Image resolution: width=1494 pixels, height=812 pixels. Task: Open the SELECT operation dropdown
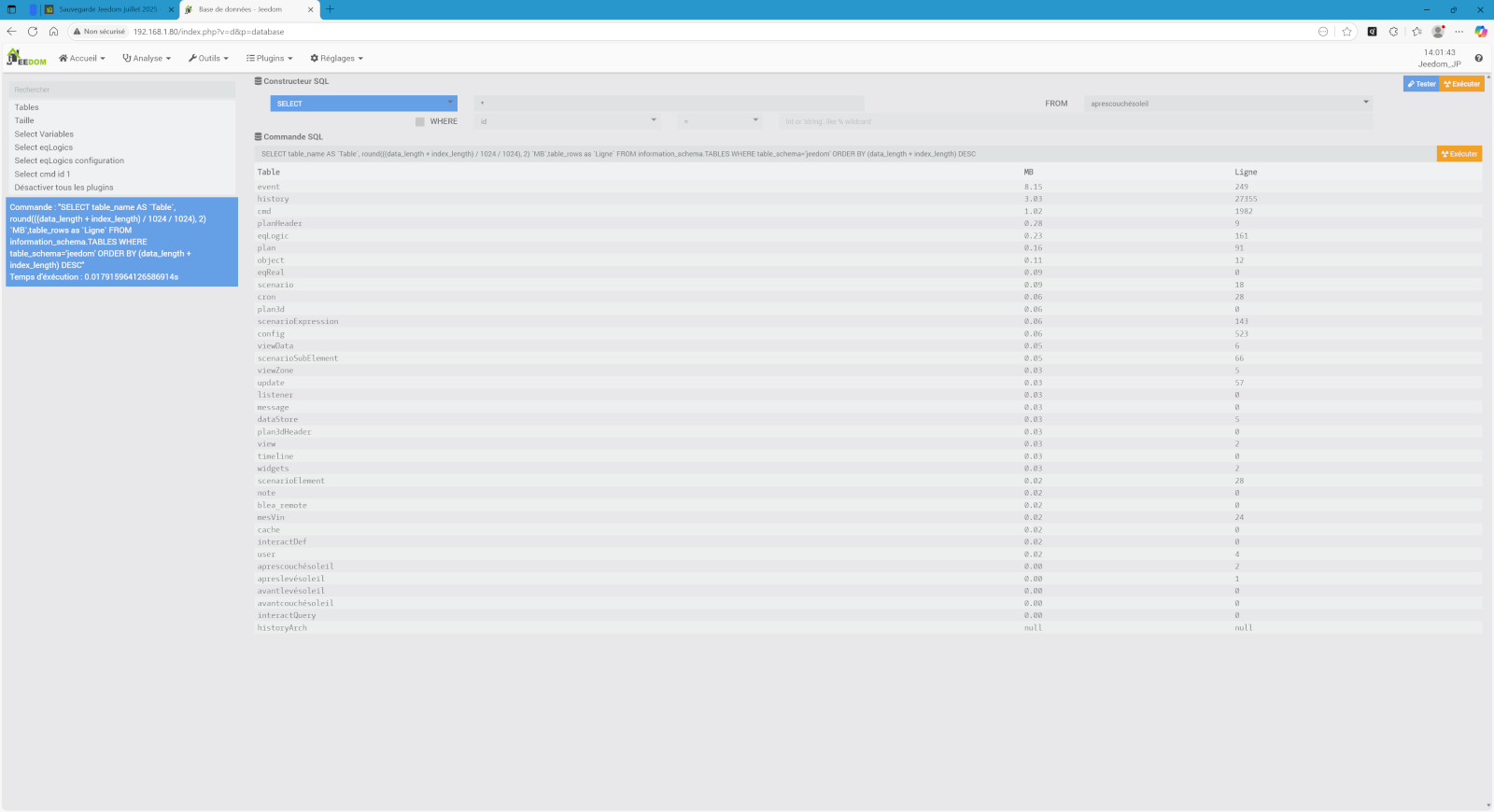point(364,104)
